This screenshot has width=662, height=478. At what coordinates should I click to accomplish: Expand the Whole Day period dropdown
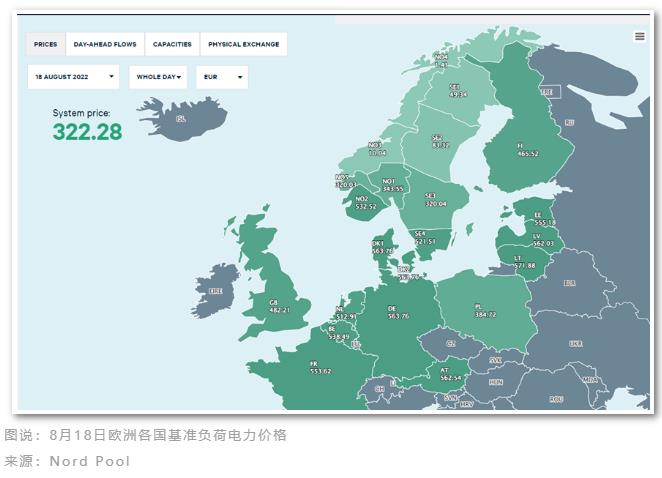click(x=158, y=77)
